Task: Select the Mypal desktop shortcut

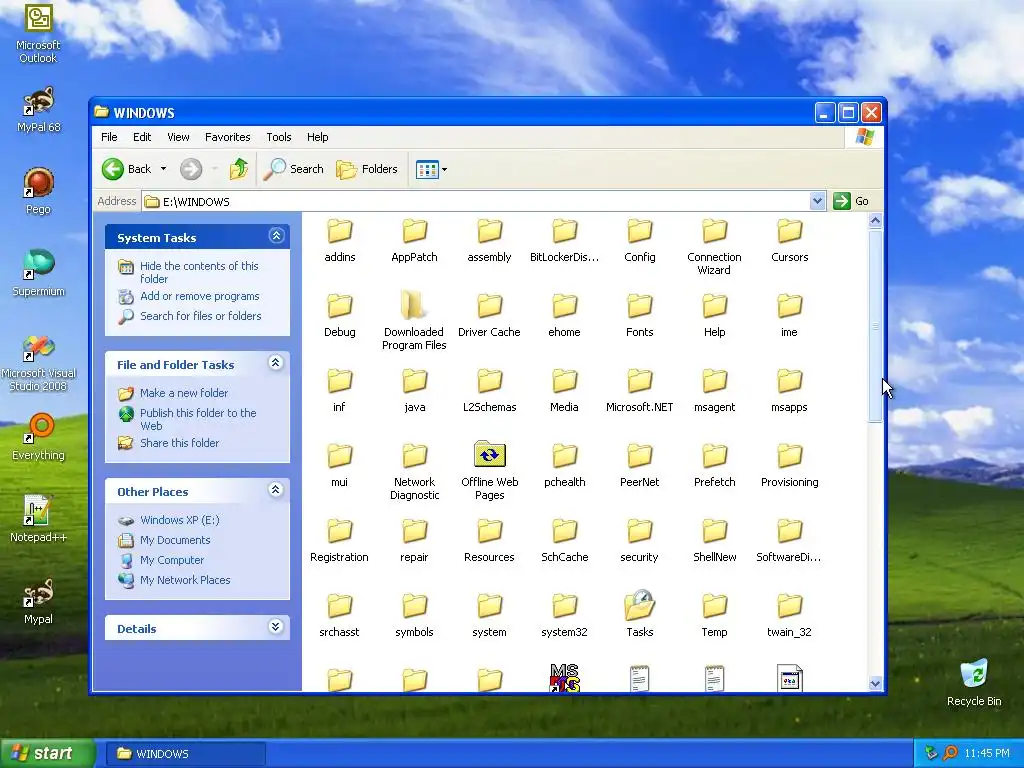Action: [x=38, y=601]
